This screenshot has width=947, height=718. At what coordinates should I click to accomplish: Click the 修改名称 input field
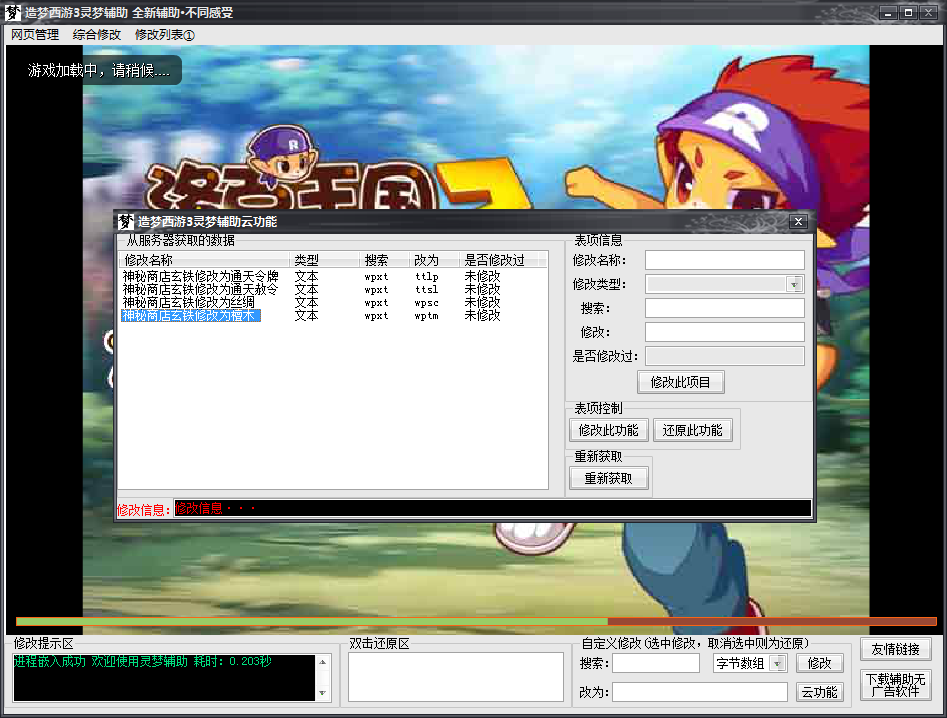coord(725,260)
